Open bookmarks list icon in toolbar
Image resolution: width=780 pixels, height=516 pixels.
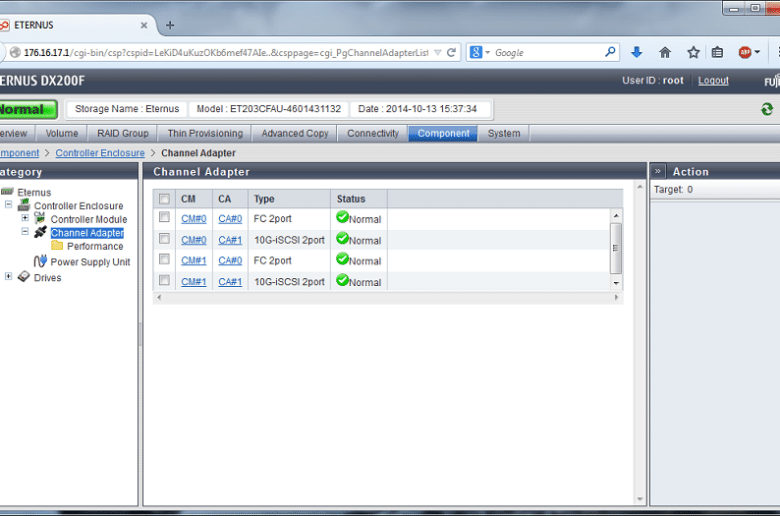pos(717,52)
